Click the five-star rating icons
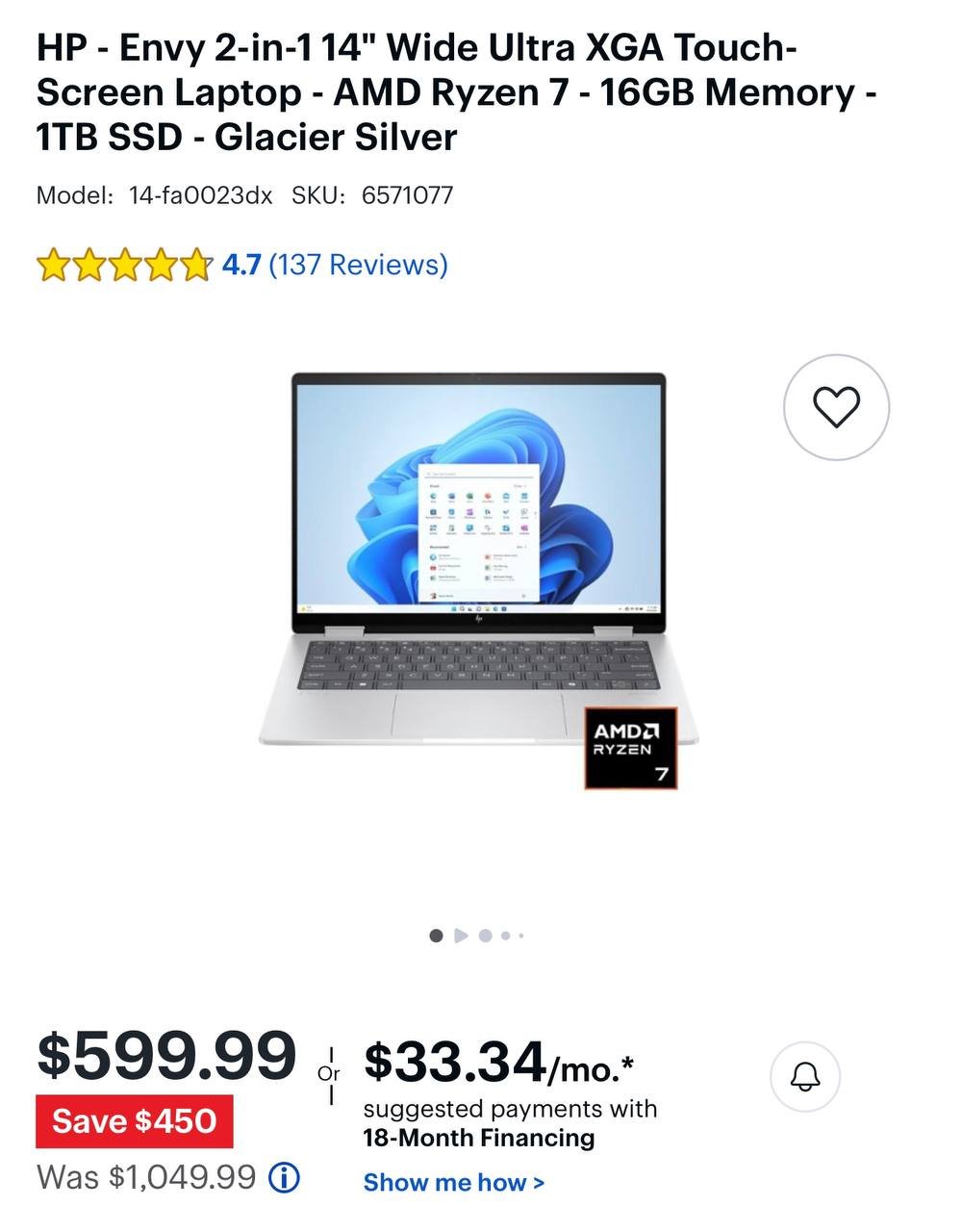 click(x=123, y=265)
